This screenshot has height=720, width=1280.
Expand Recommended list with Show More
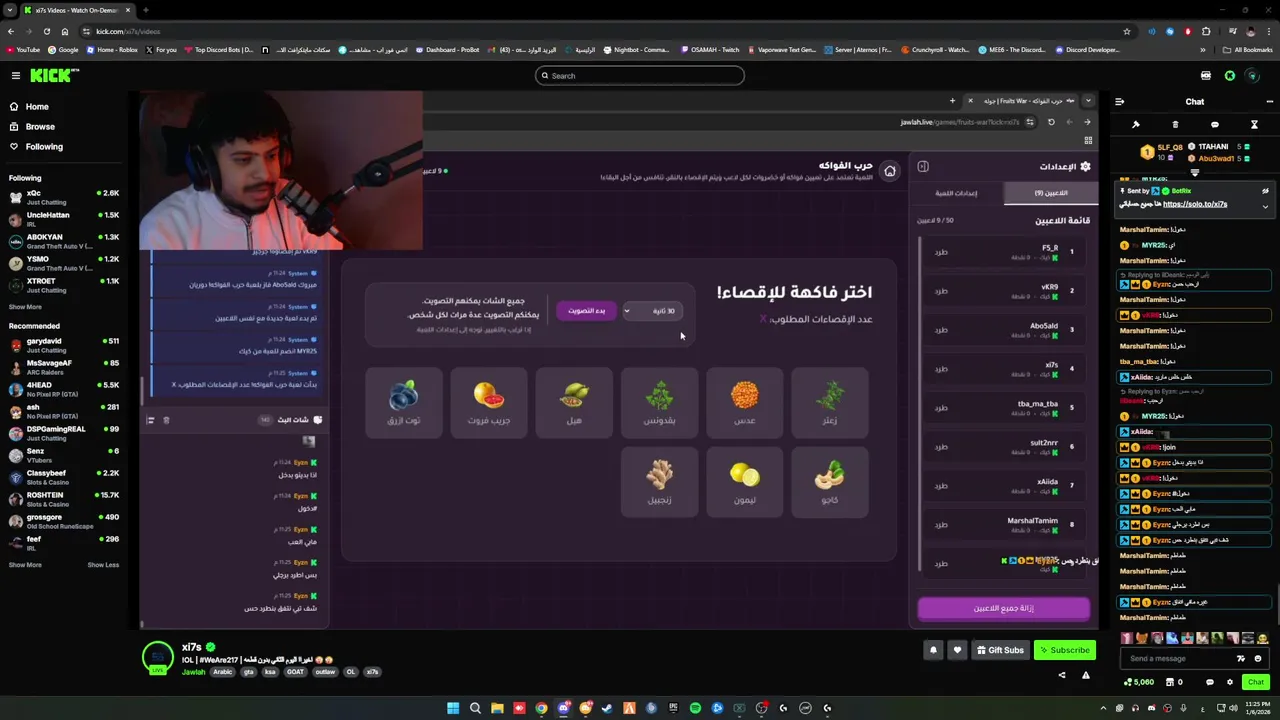coord(25,565)
